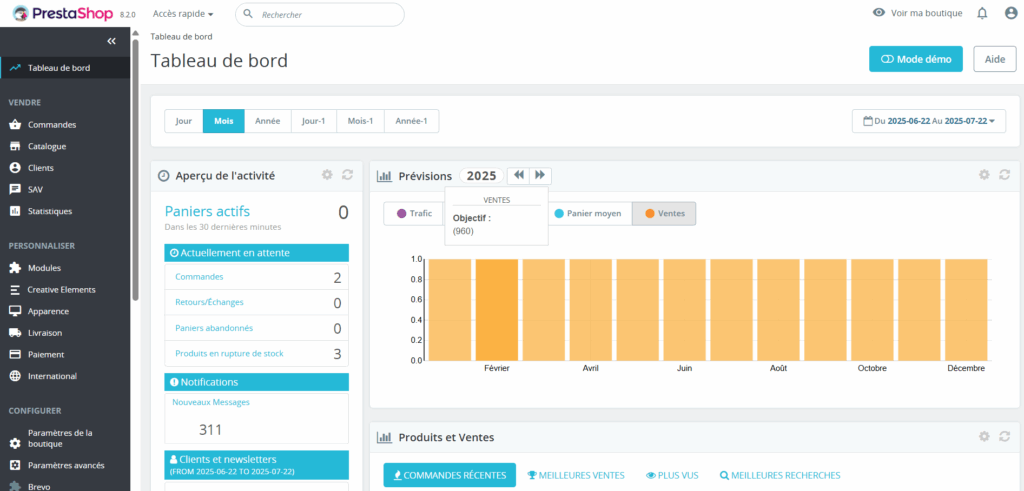Click the Tableau de bord trend icon
This screenshot has width=1024, height=491.
tap(15, 67)
